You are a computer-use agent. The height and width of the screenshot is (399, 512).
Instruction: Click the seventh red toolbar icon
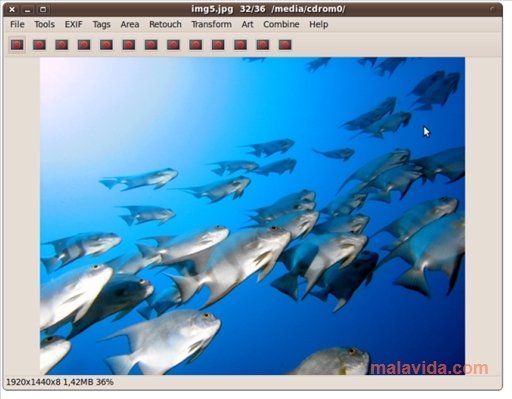click(151, 45)
